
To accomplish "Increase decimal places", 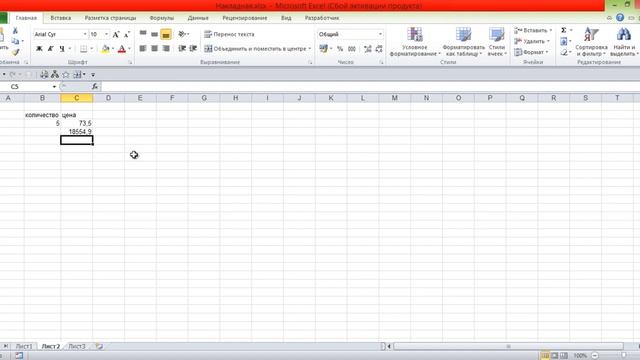I will click(367, 49).
